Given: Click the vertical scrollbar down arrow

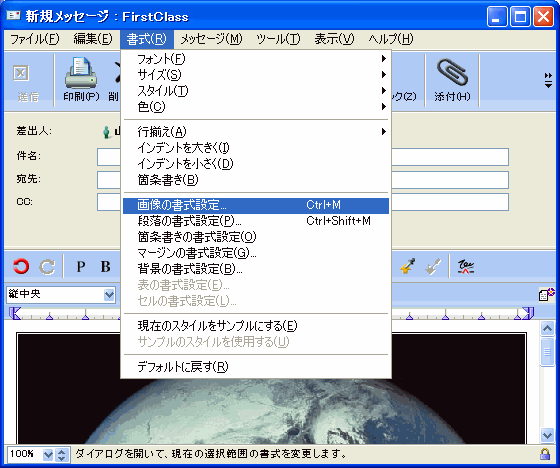Looking at the screenshot, I should coord(548,435).
